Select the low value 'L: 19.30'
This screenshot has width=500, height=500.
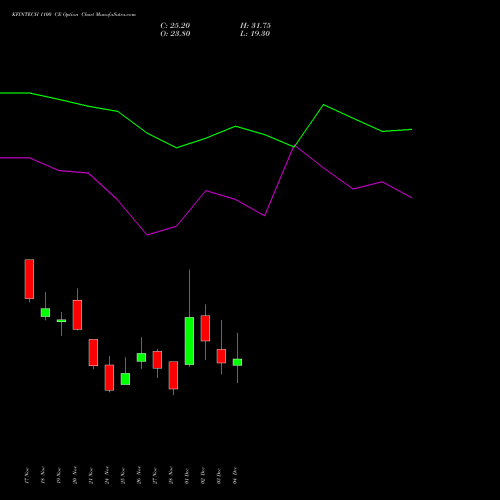255,34
